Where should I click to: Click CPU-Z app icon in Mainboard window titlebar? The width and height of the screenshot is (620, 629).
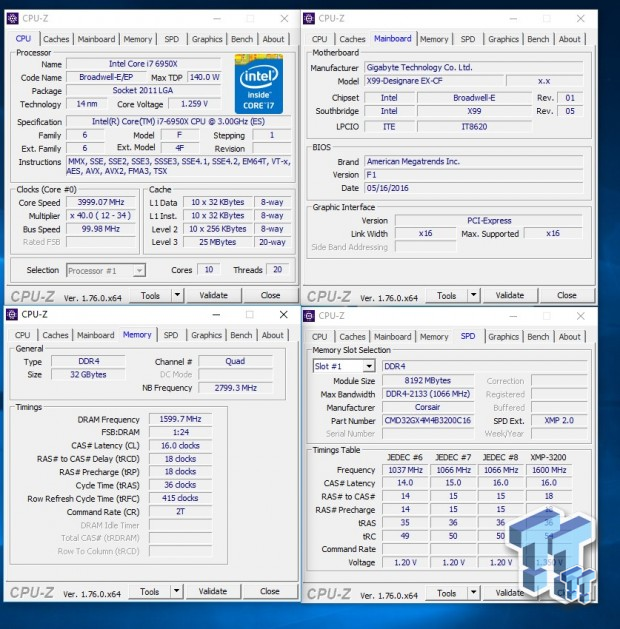309,18
